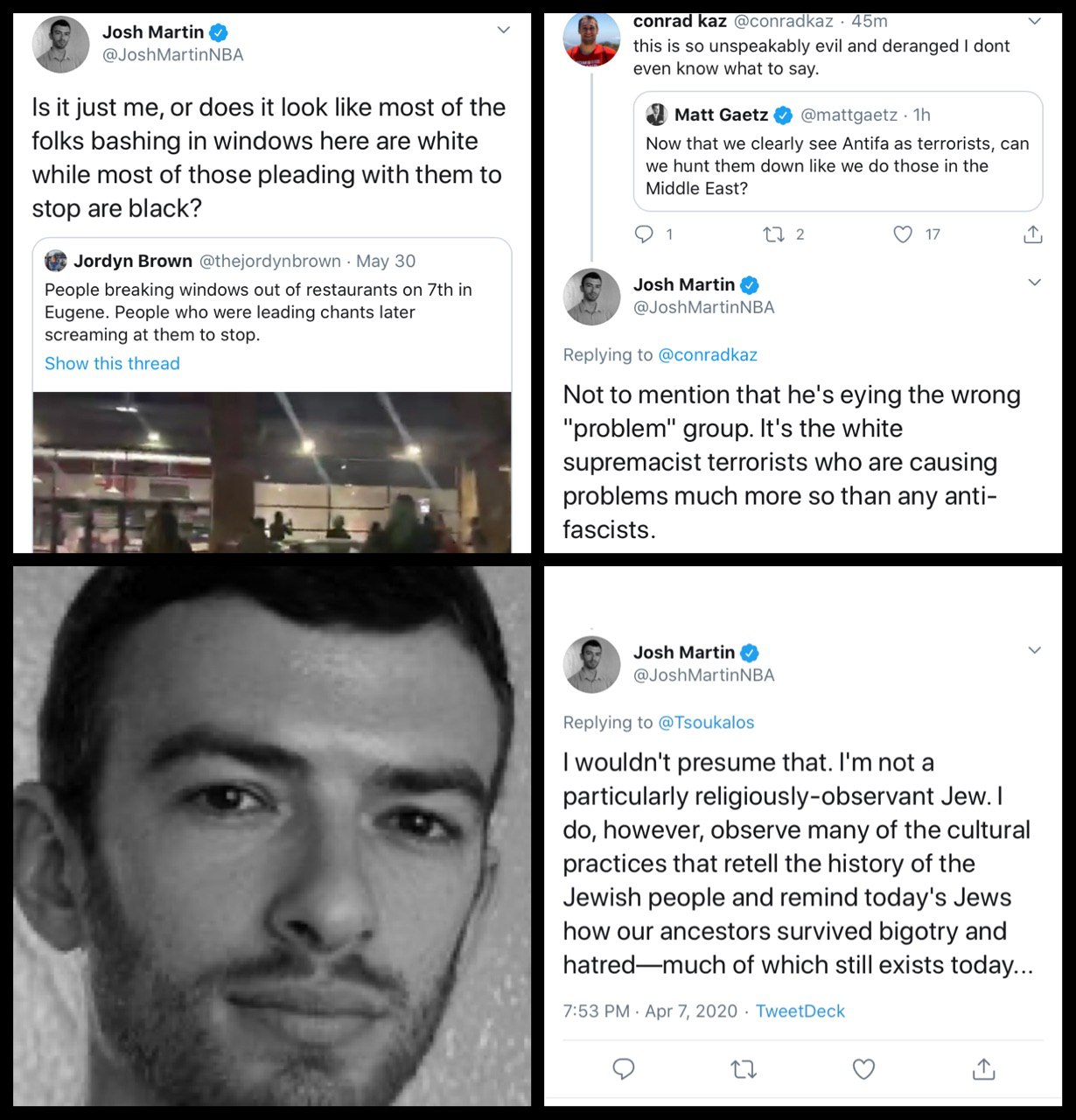This screenshot has width=1076, height=1120.
Task: Click the TweetDeck source link
Action: (x=800, y=1011)
